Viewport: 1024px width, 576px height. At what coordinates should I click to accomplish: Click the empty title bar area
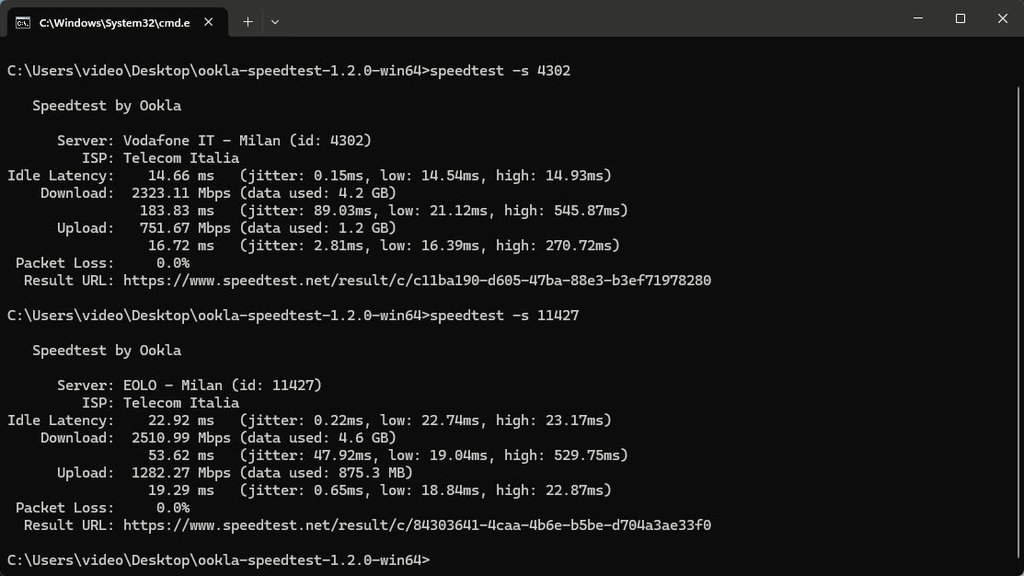point(588,18)
